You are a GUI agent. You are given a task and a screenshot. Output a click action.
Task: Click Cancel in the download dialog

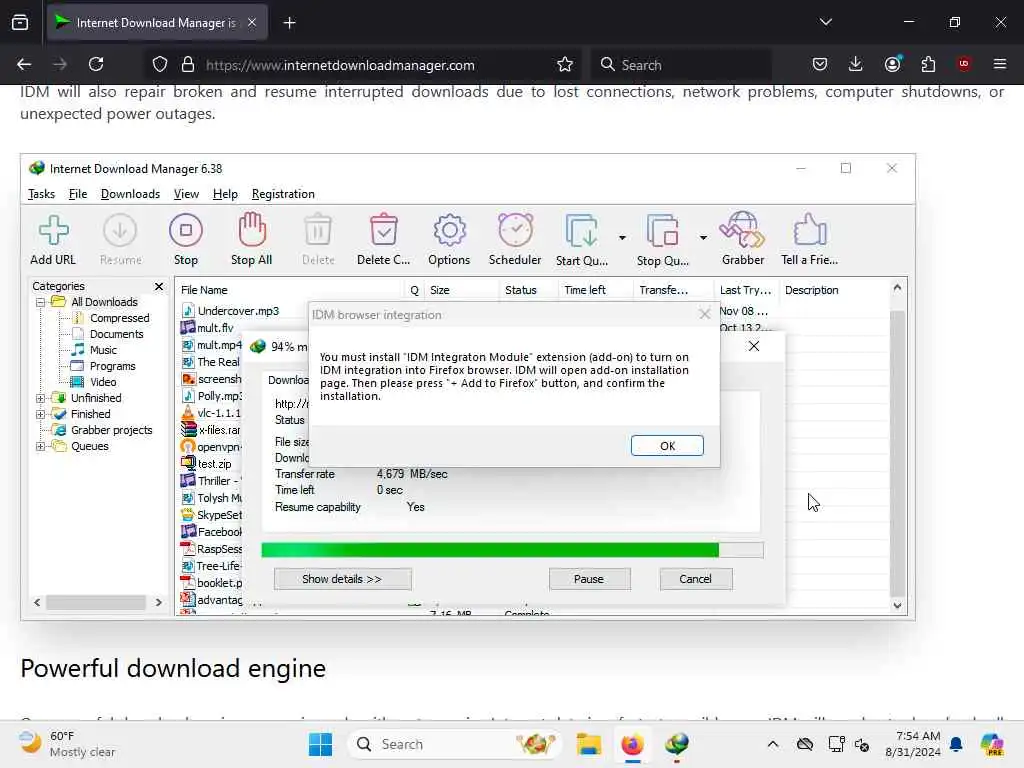(696, 579)
